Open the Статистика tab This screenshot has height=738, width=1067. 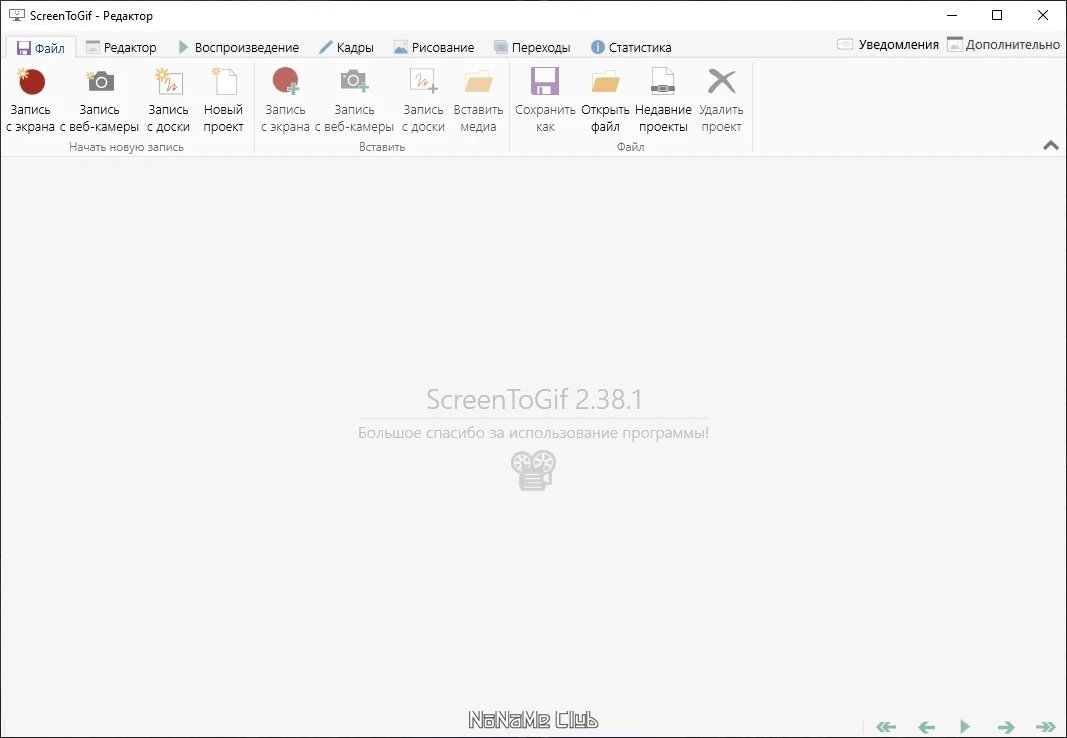631,48
